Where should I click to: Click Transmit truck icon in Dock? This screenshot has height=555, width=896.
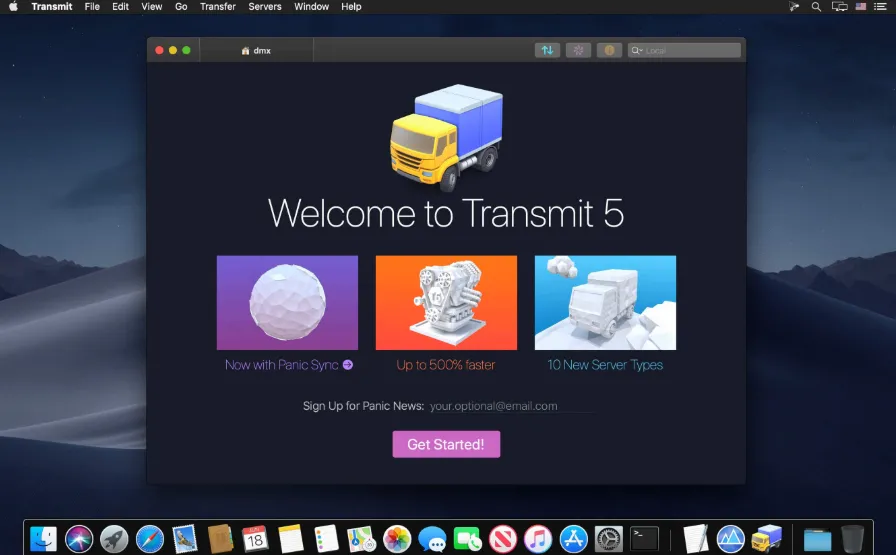(x=766, y=538)
